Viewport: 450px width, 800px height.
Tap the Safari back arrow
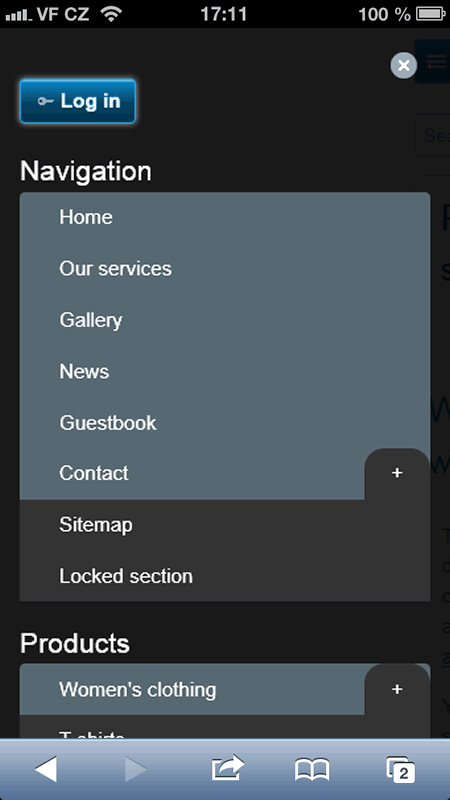point(46,769)
